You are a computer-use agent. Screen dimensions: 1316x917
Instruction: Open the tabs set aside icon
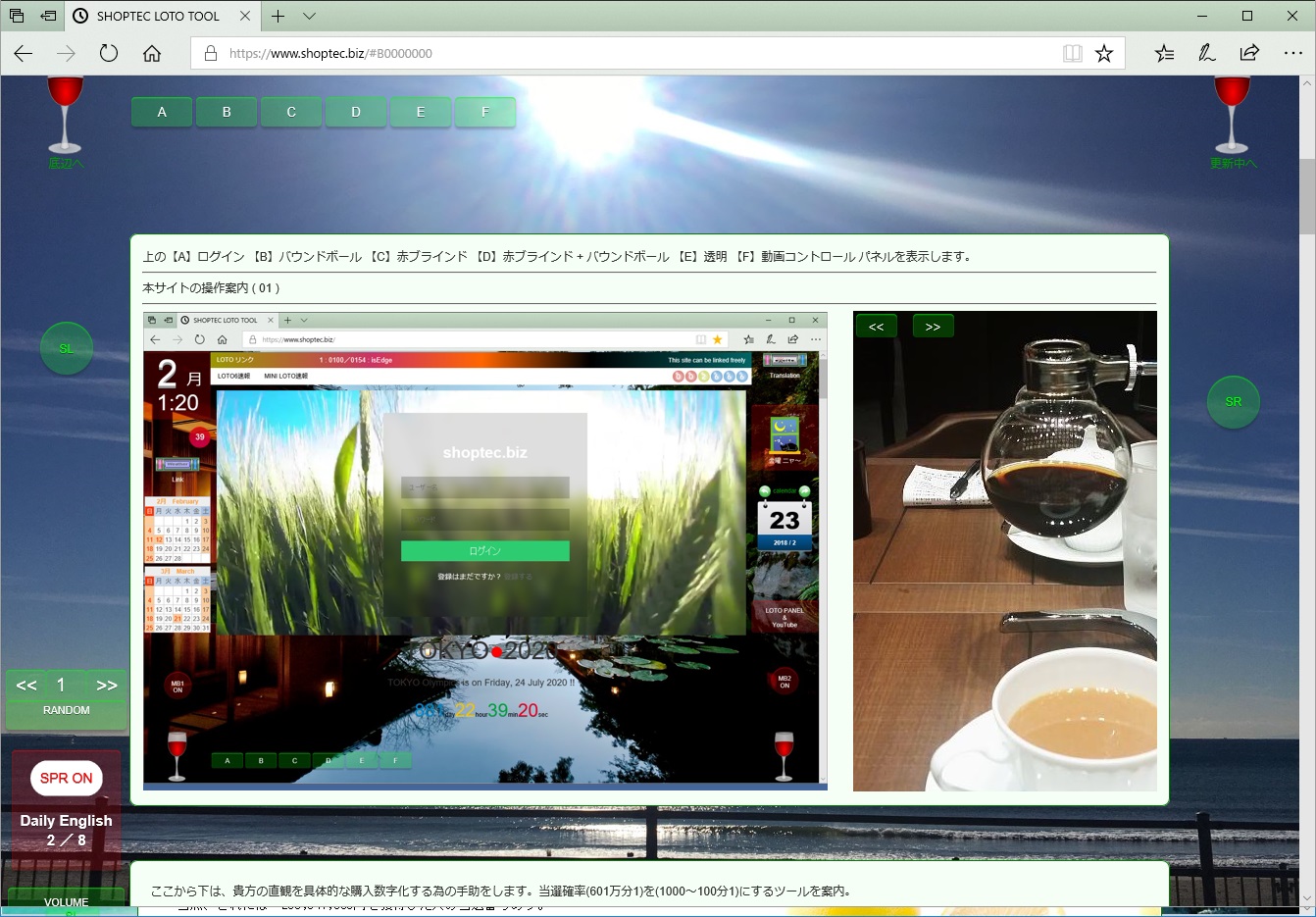[x=17, y=16]
